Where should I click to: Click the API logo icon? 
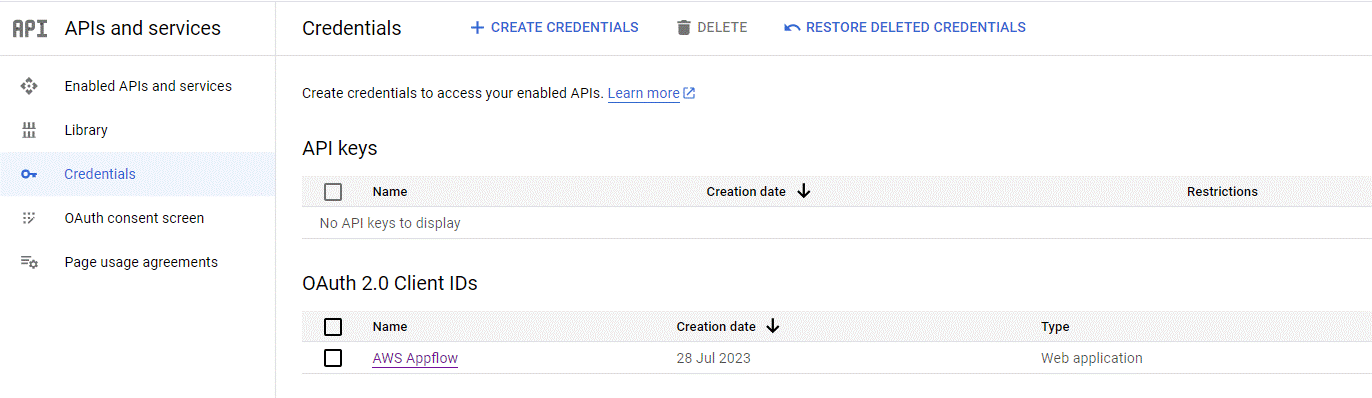[x=30, y=28]
